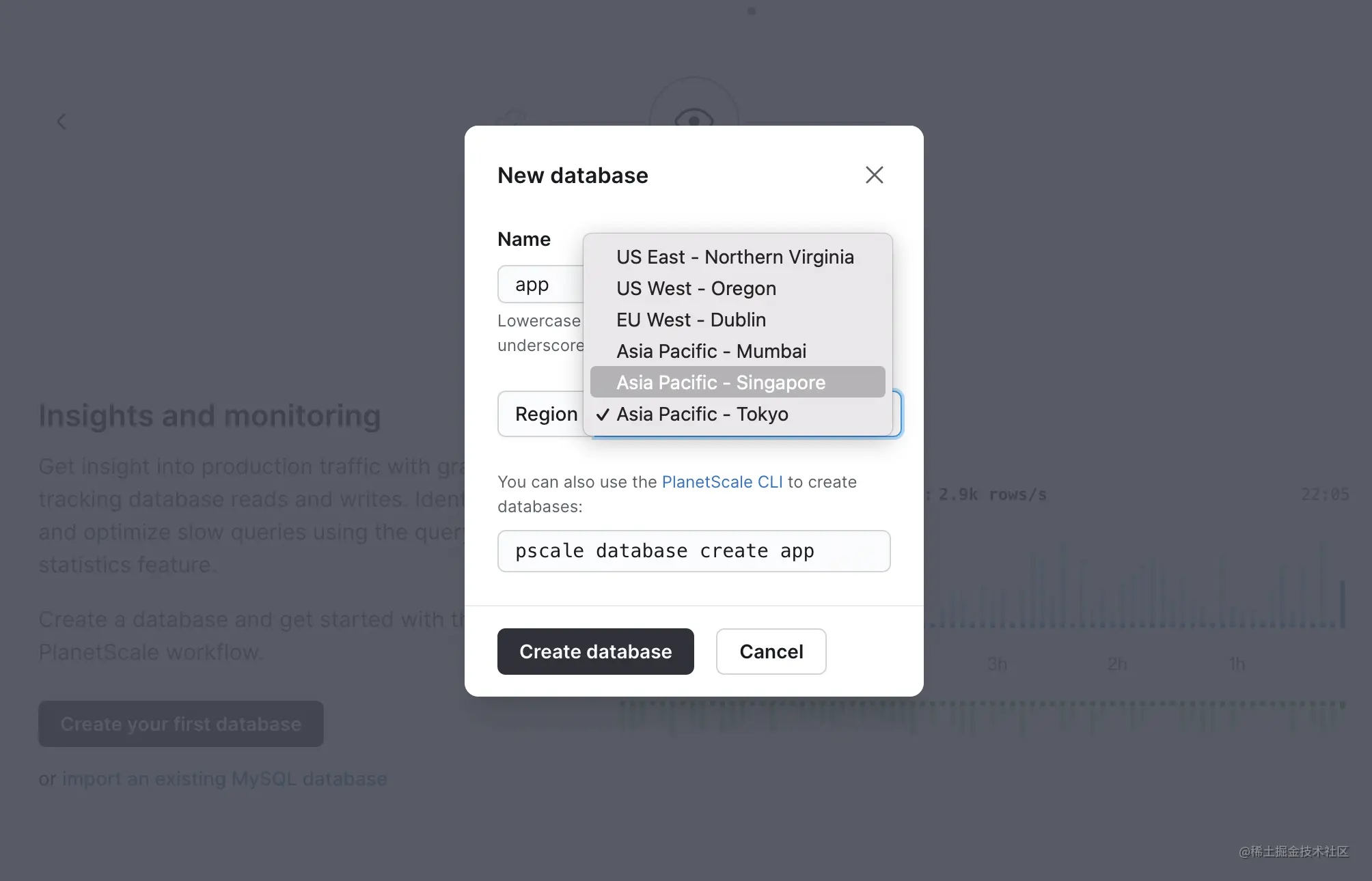This screenshot has width=1372, height=881.
Task: Go back using left chevron arrow
Action: coord(61,122)
